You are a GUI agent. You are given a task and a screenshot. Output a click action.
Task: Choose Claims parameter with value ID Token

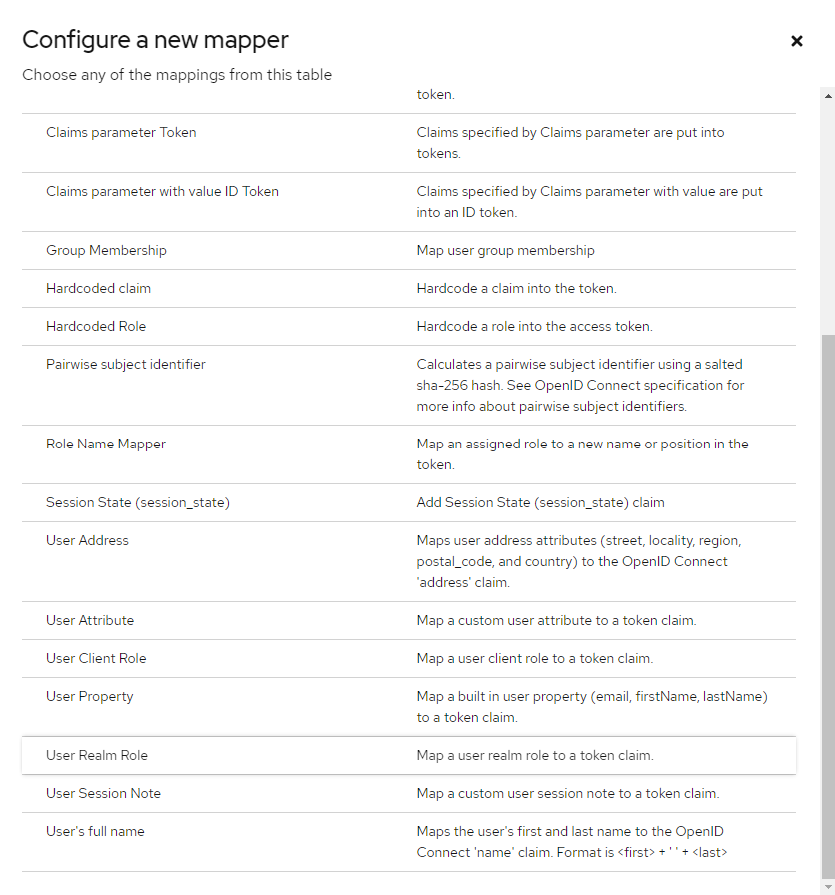pos(162,191)
